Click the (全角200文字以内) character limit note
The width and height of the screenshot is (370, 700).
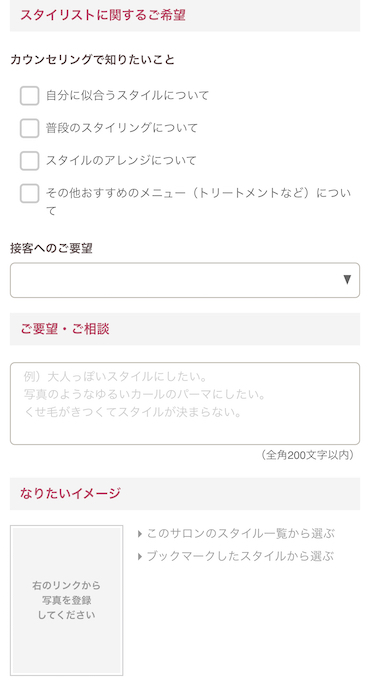coord(308,455)
